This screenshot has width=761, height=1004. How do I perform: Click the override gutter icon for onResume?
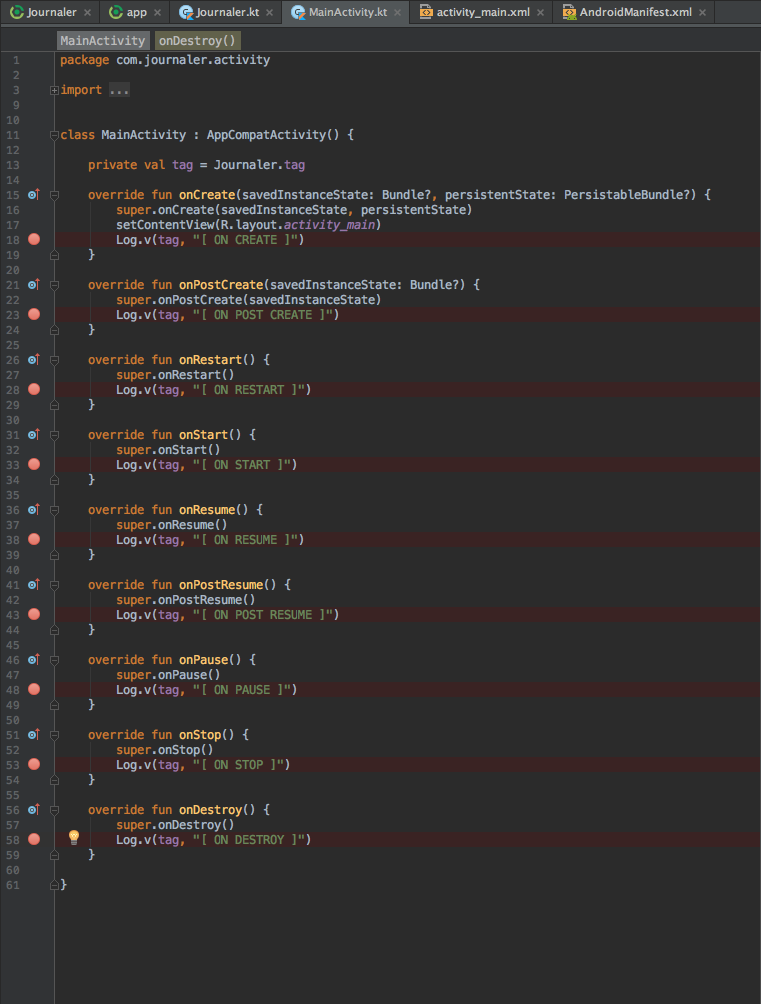click(x=33, y=510)
